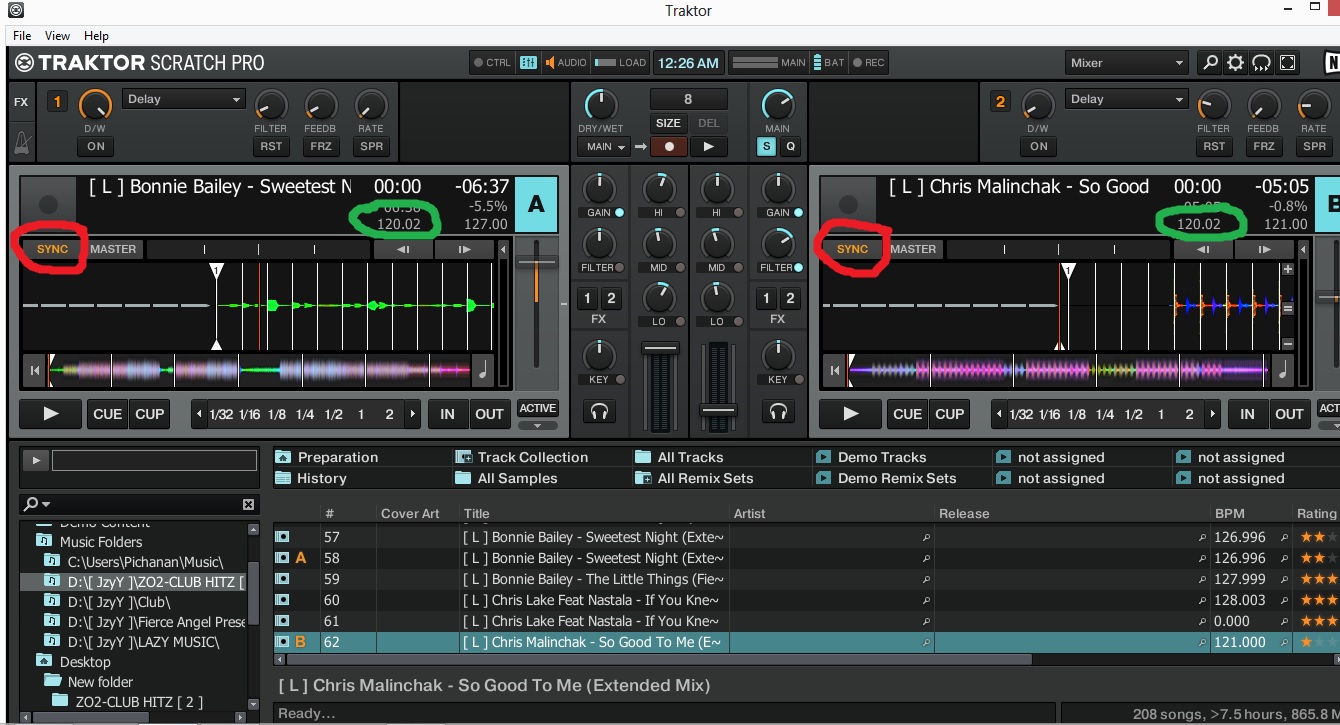This screenshot has width=1340, height=725.
Task: Click the audio indicator in header
Action: click(x=566, y=62)
